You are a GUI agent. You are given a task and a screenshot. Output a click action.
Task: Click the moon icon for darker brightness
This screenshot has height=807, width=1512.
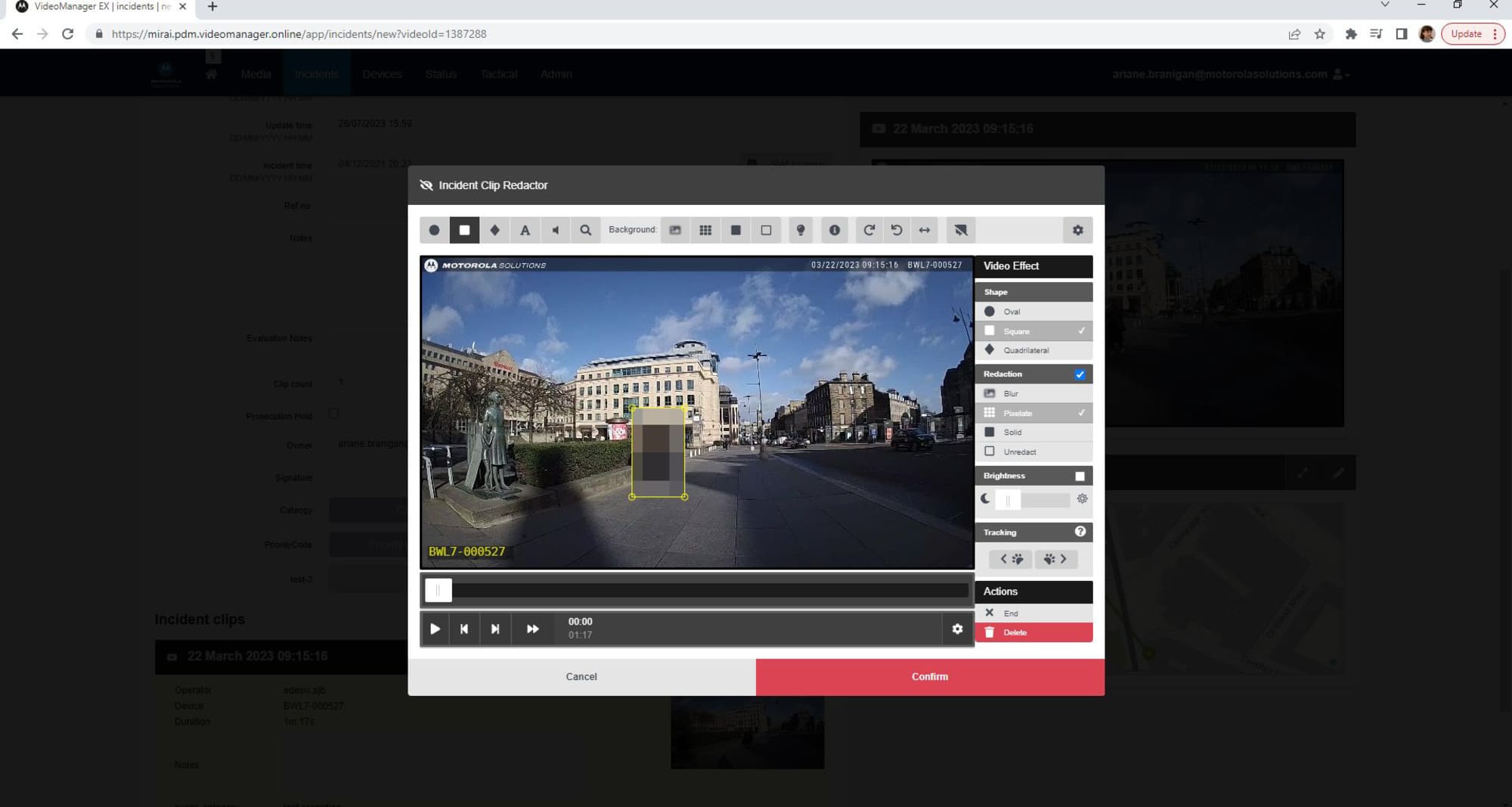click(x=985, y=499)
